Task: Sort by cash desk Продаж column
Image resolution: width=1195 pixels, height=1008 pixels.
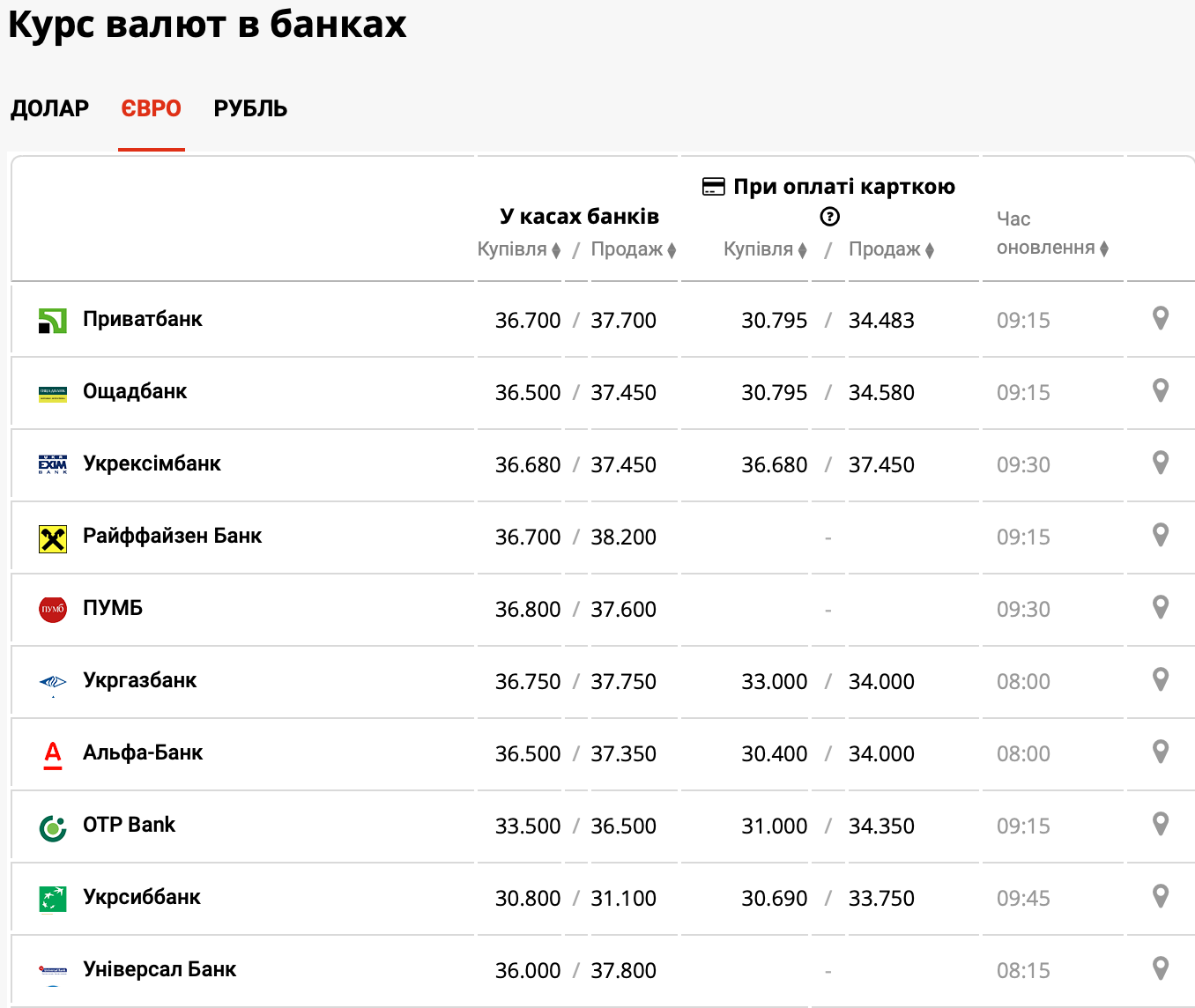Action: (633, 249)
